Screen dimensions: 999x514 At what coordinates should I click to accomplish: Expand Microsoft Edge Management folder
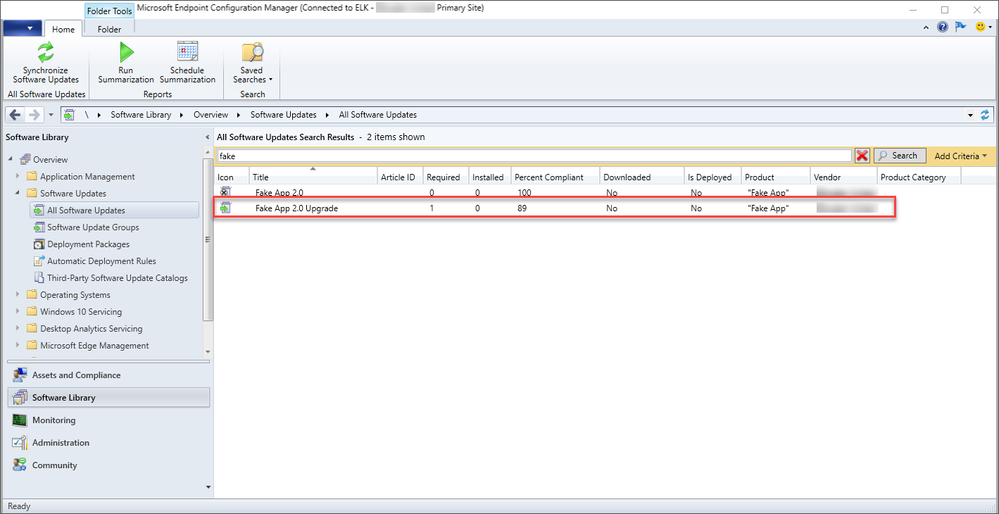click(18, 346)
